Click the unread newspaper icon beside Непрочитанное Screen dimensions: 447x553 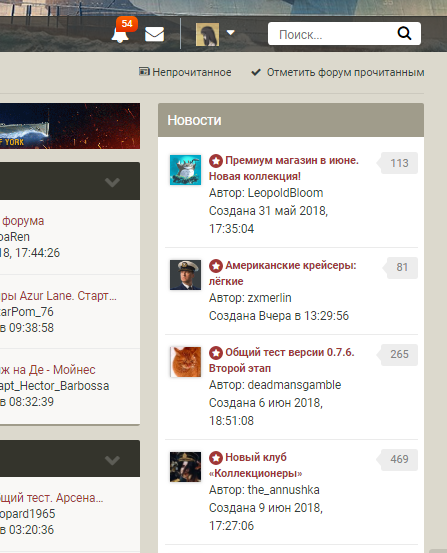(x=144, y=72)
